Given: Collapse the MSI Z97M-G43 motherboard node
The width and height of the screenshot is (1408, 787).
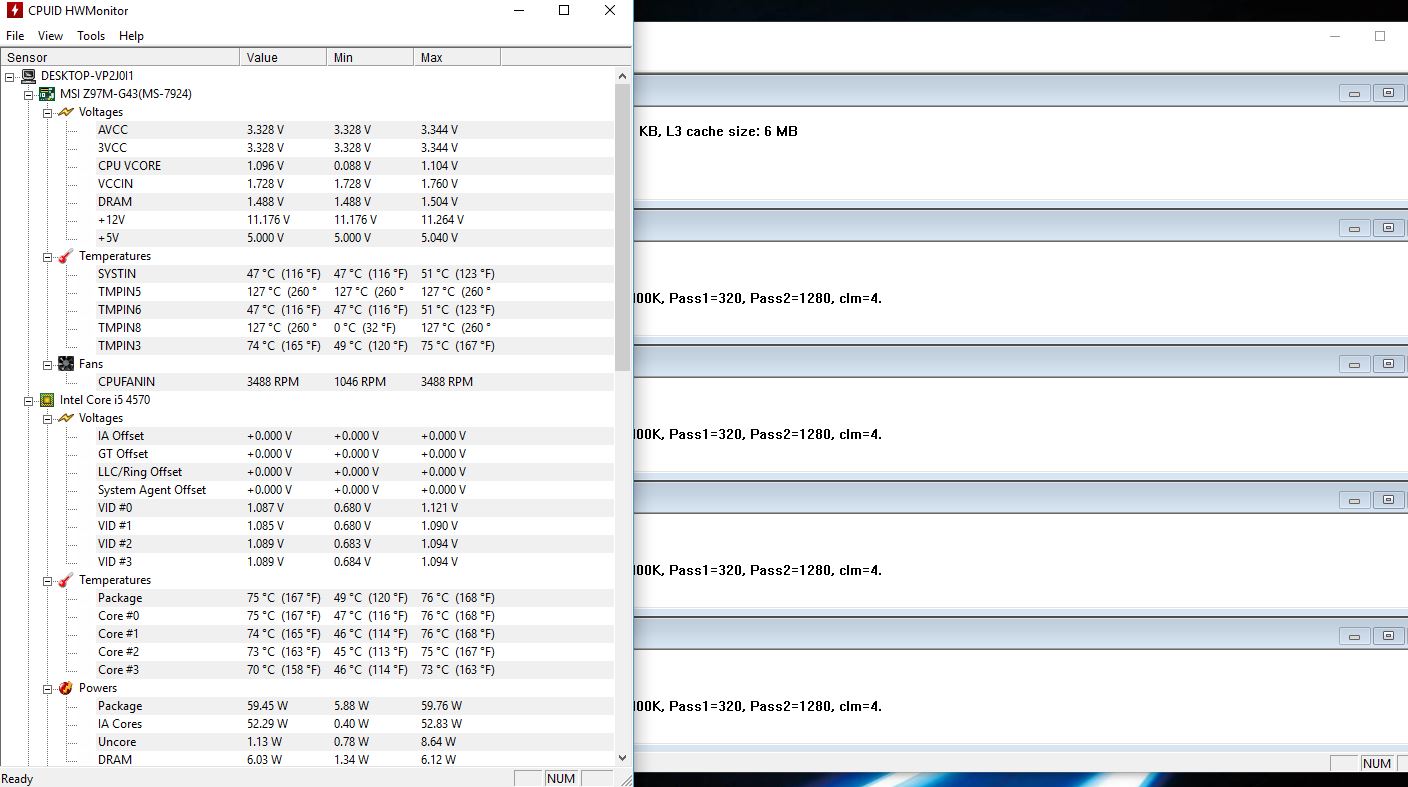Looking at the screenshot, I should point(29,94).
